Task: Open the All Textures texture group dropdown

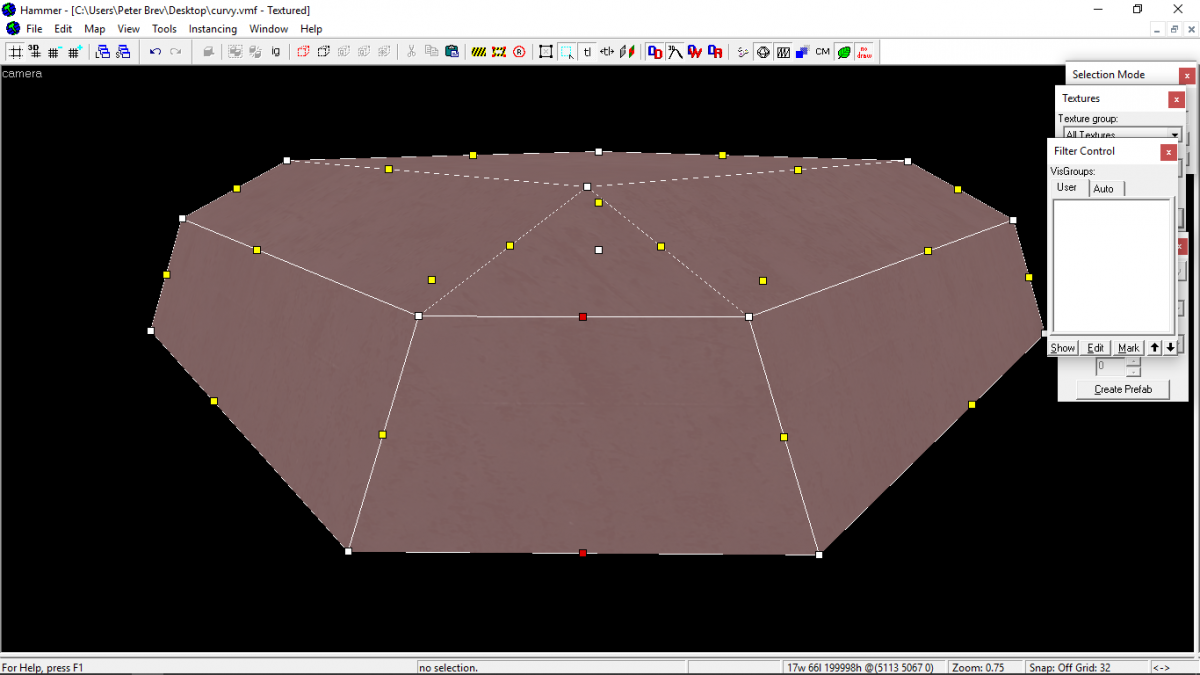Action: pyautogui.click(x=1176, y=134)
